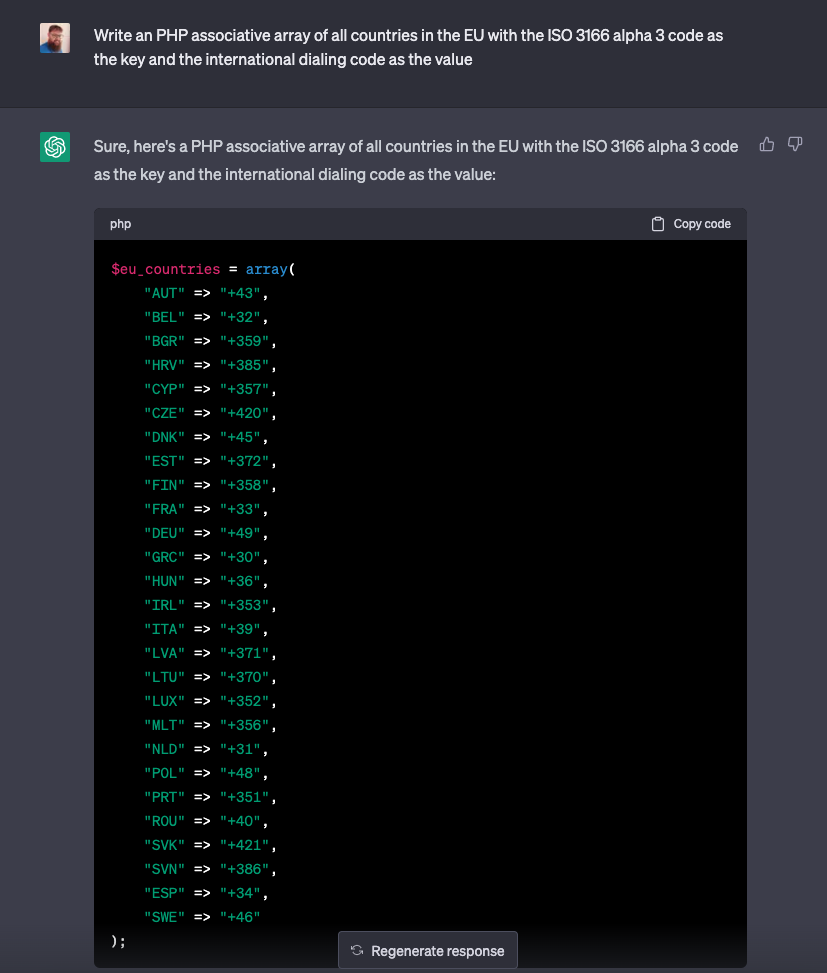Click the circular arrows regenerate icon

click(357, 951)
